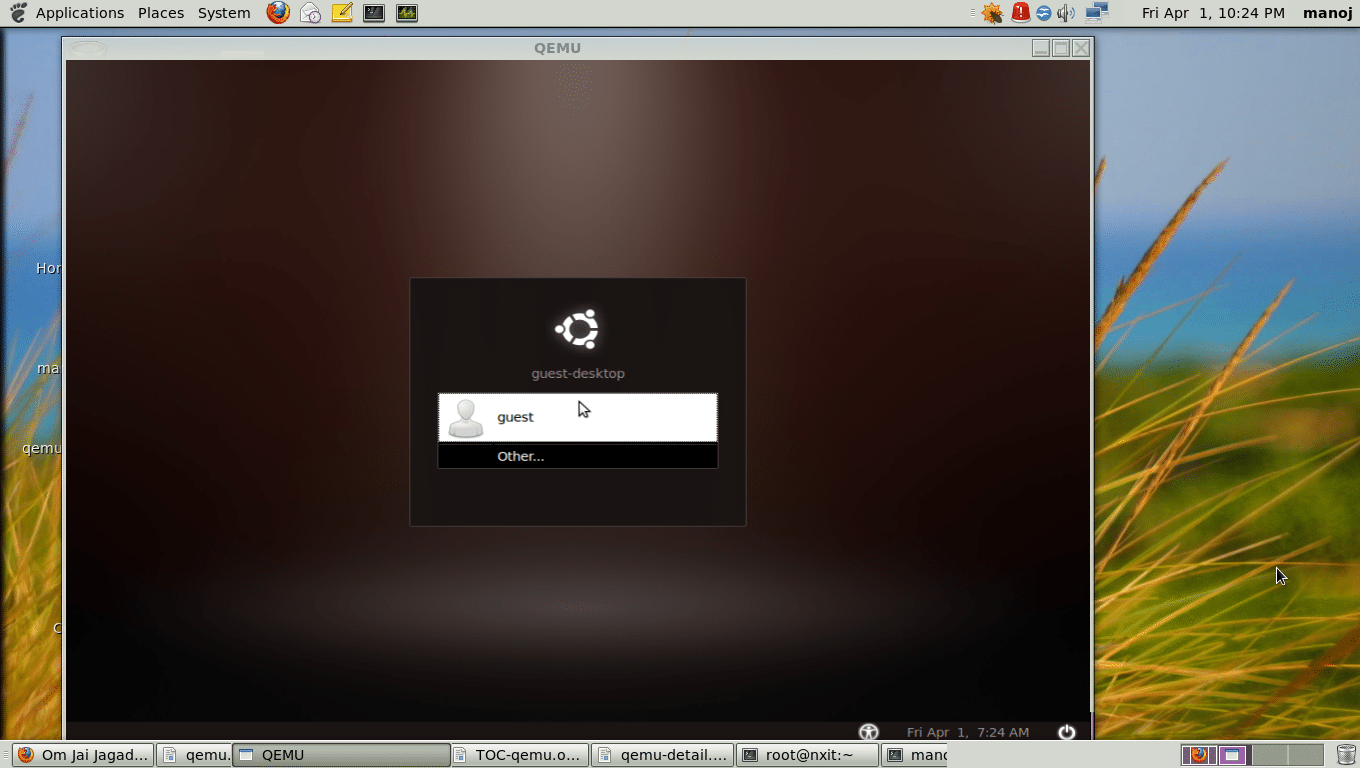Open the terminal launcher in top panel
The width and height of the screenshot is (1360, 768).
pos(374,13)
